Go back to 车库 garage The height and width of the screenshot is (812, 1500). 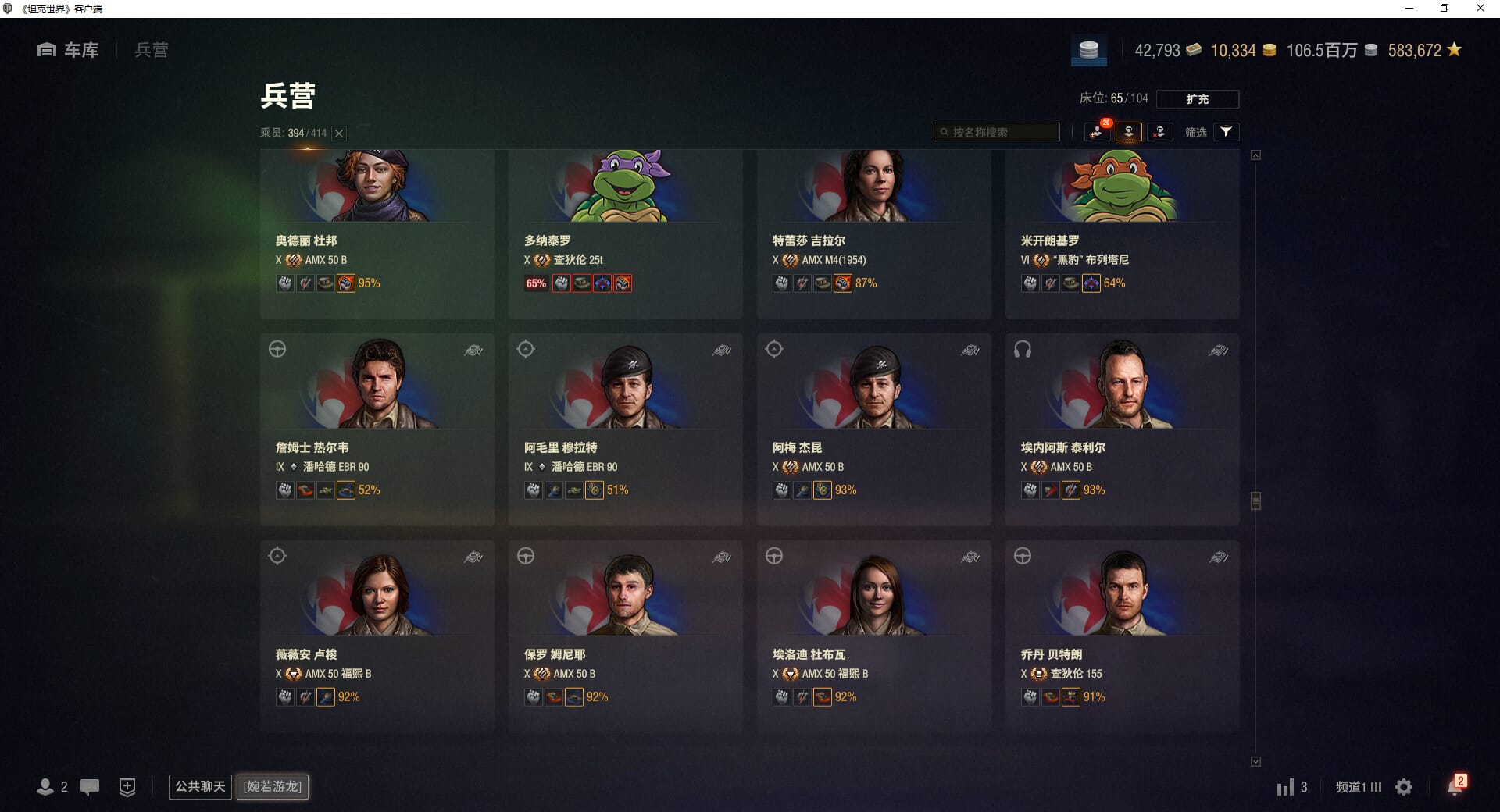[x=68, y=50]
